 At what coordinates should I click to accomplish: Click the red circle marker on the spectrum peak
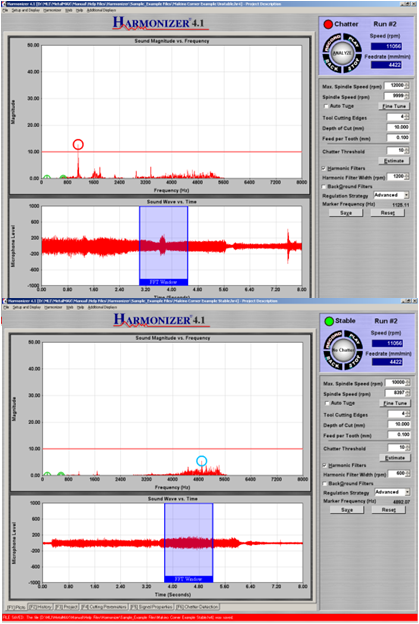click(x=78, y=144)
